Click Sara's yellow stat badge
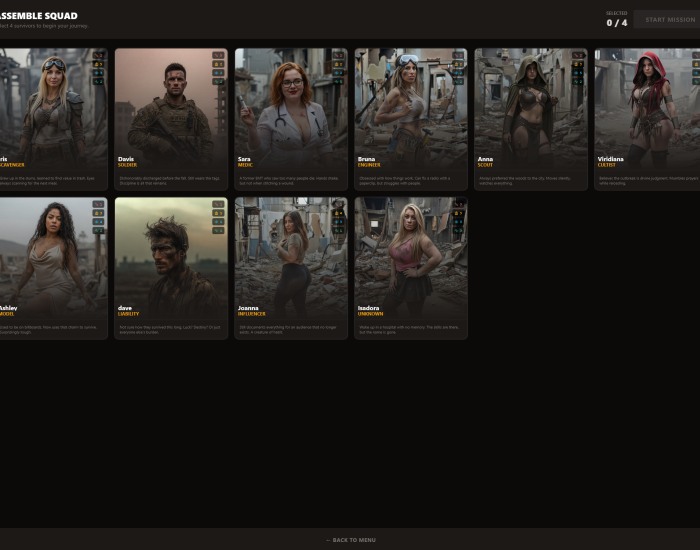 (338, 64)
